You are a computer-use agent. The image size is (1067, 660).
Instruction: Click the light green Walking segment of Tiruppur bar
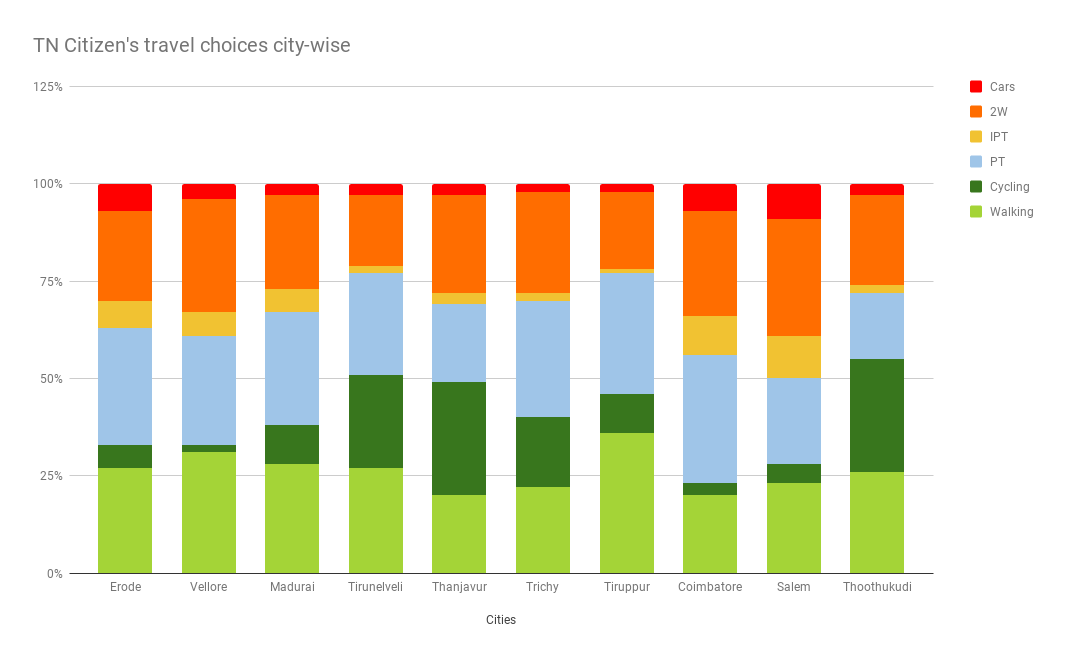[627, 503]
